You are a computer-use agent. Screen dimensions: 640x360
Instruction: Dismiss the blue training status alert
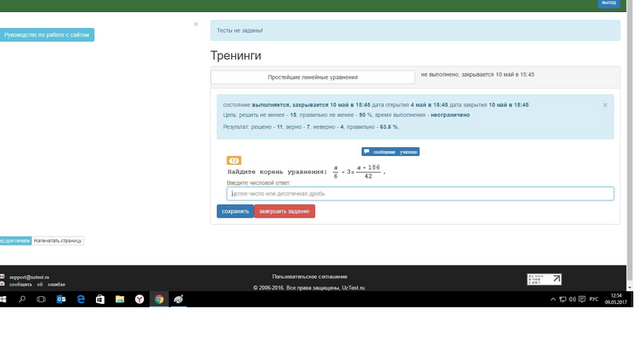pyautogui.click(x=605, y=105)
